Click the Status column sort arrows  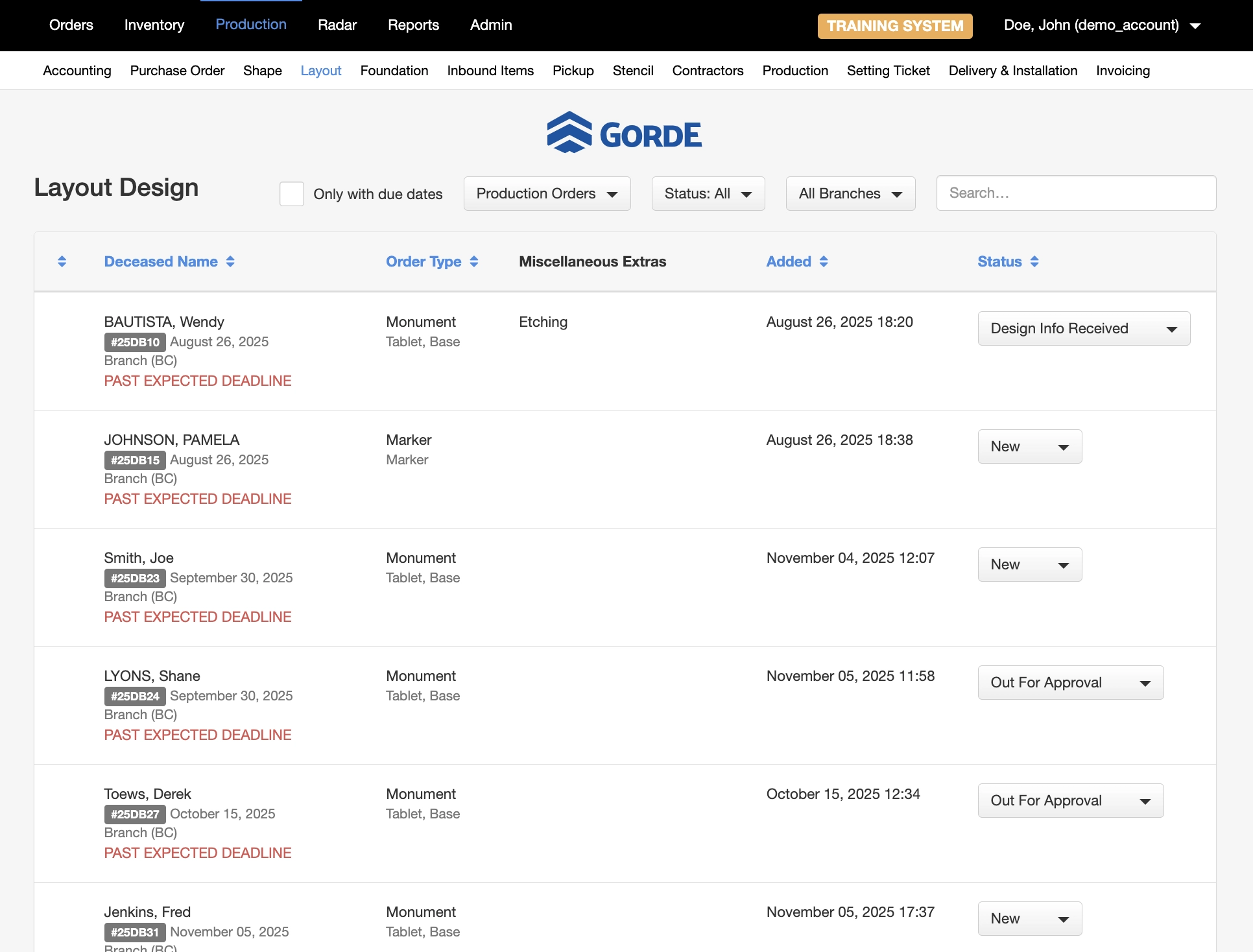[1034, 261]
